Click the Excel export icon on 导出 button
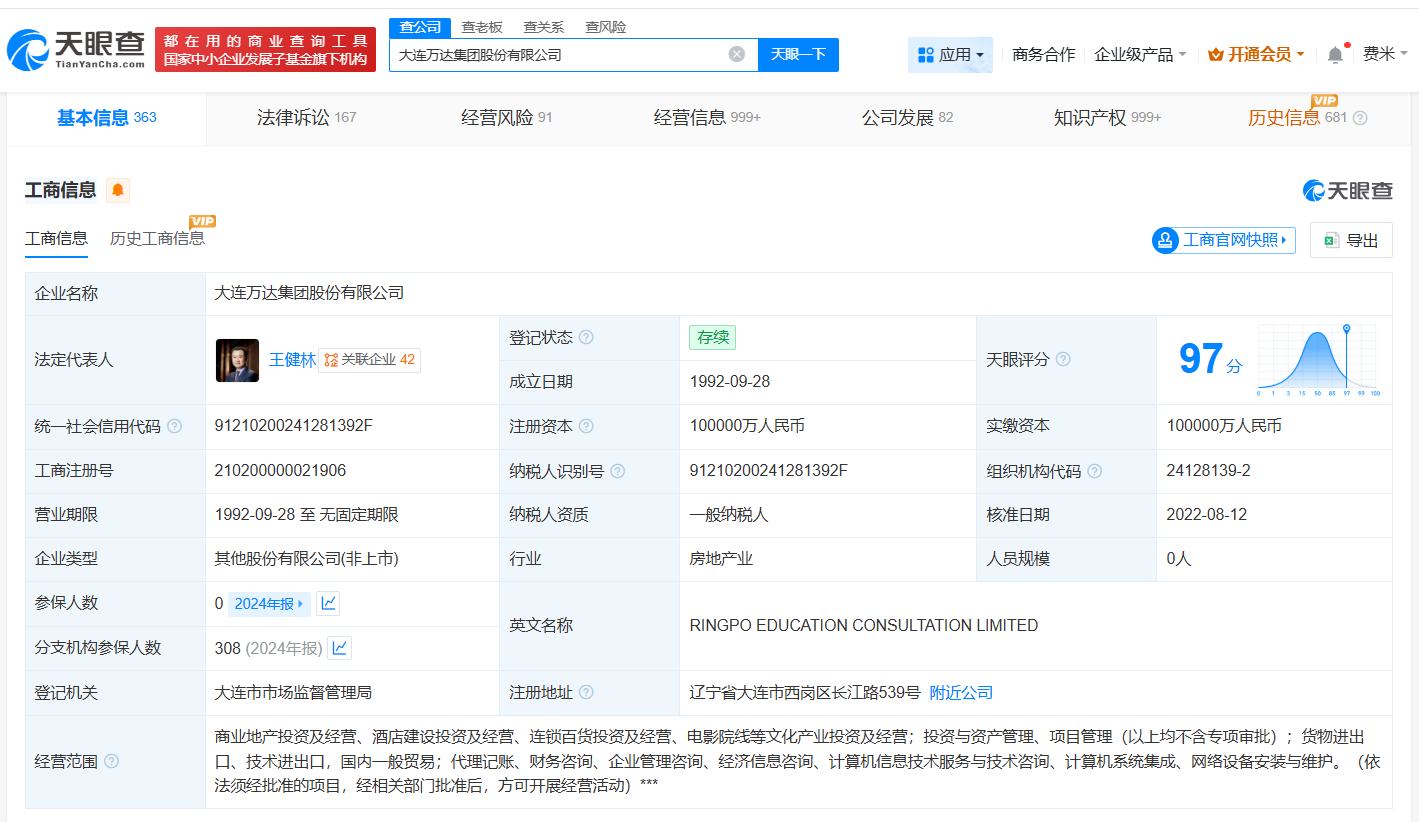Viewport: 1419px width, 822px height. click(1330, 239)
